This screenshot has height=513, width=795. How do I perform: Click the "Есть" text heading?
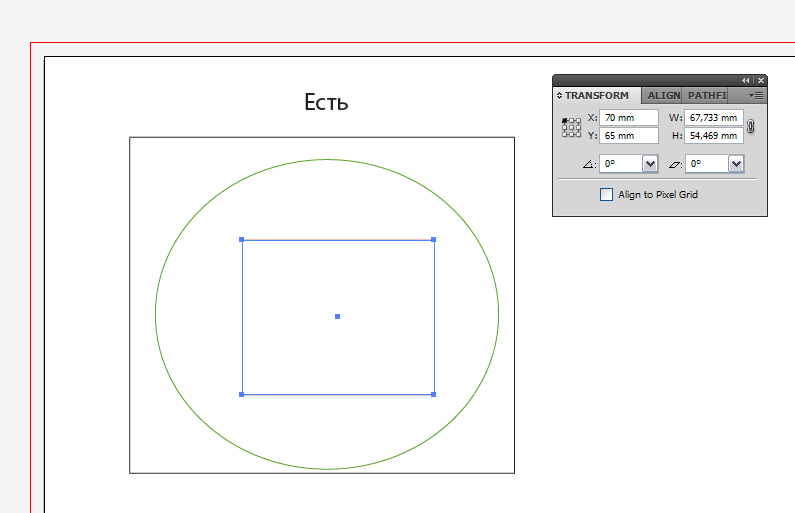326,102
